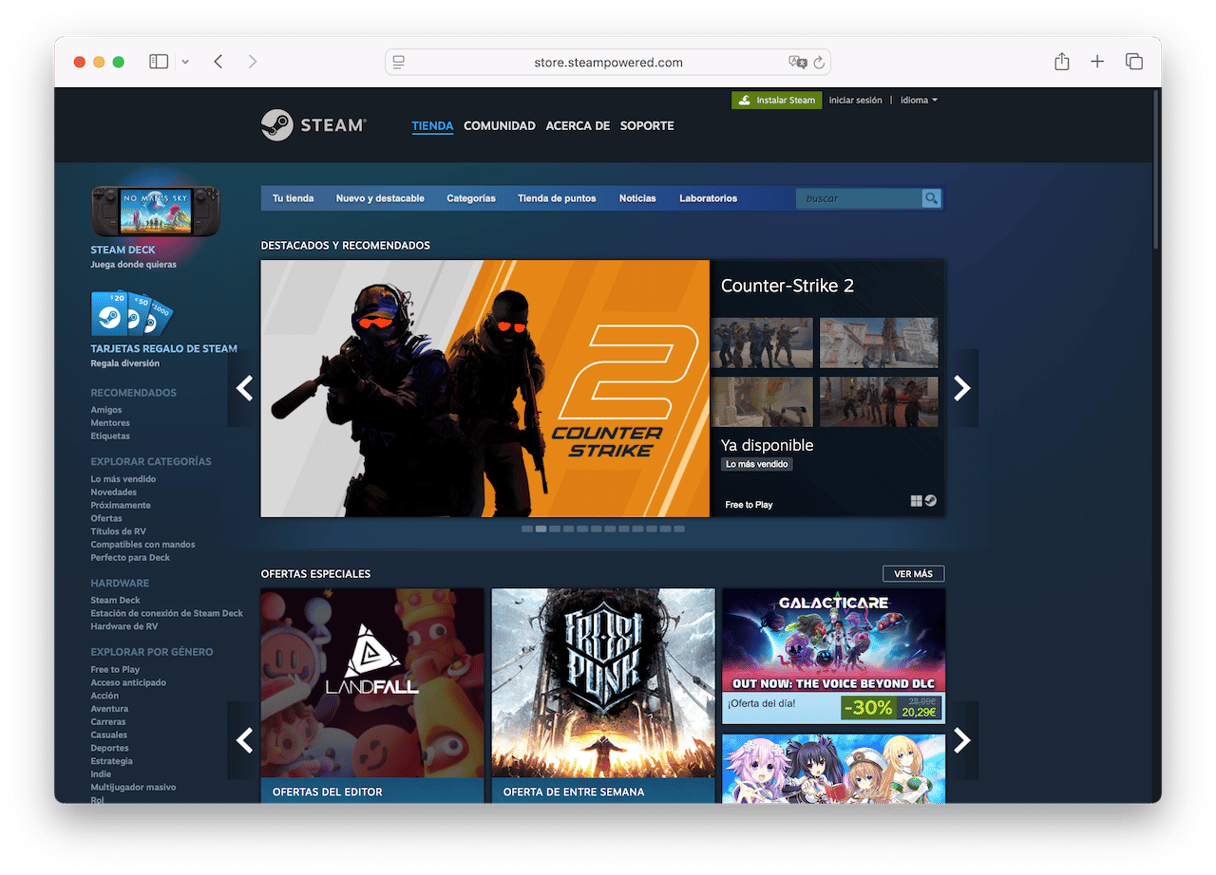Open the TIENDA tab
Image resolution: width=1216 pixels, height=875 pixels.
point(432,126)
